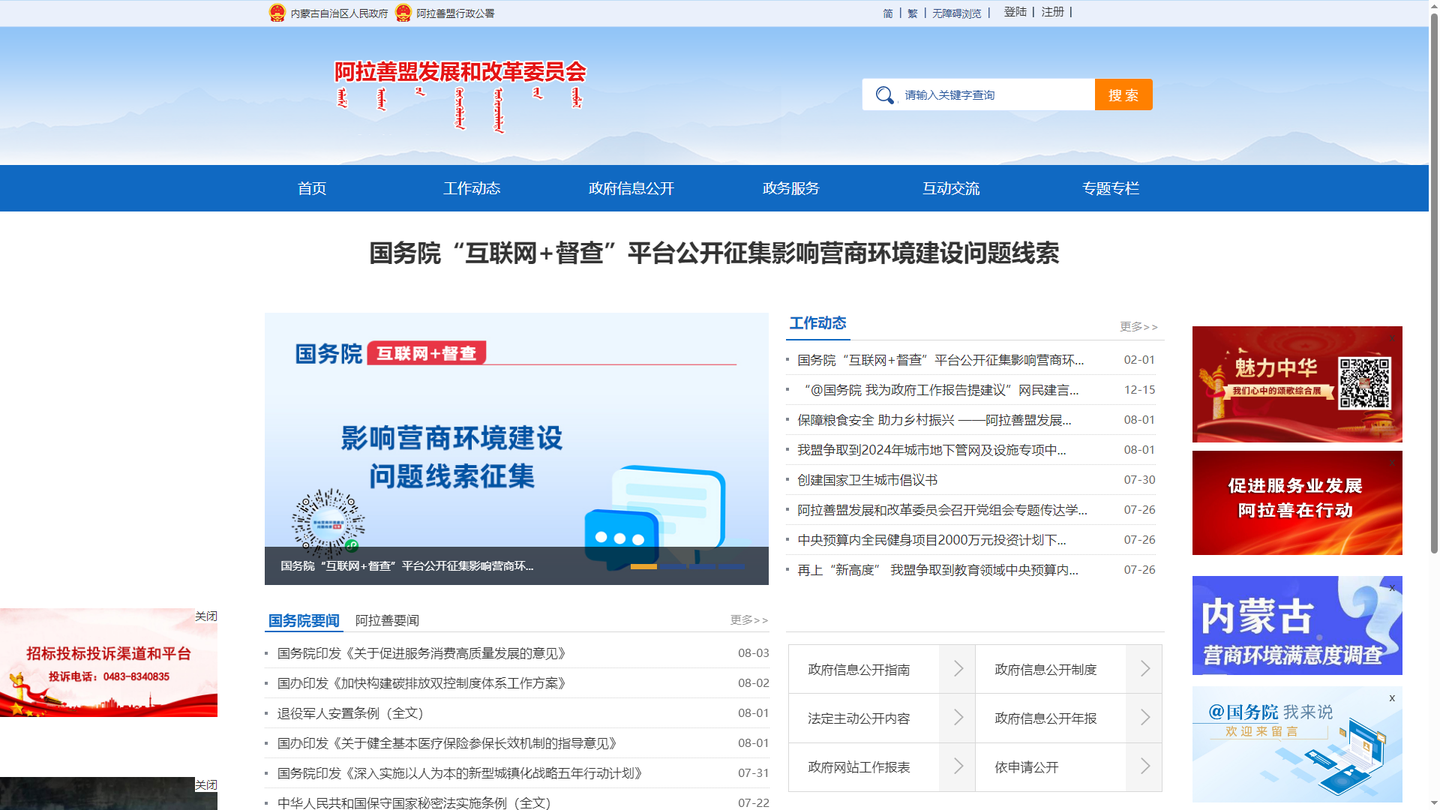Open the 魅力中华 banner

[1297, 384]
